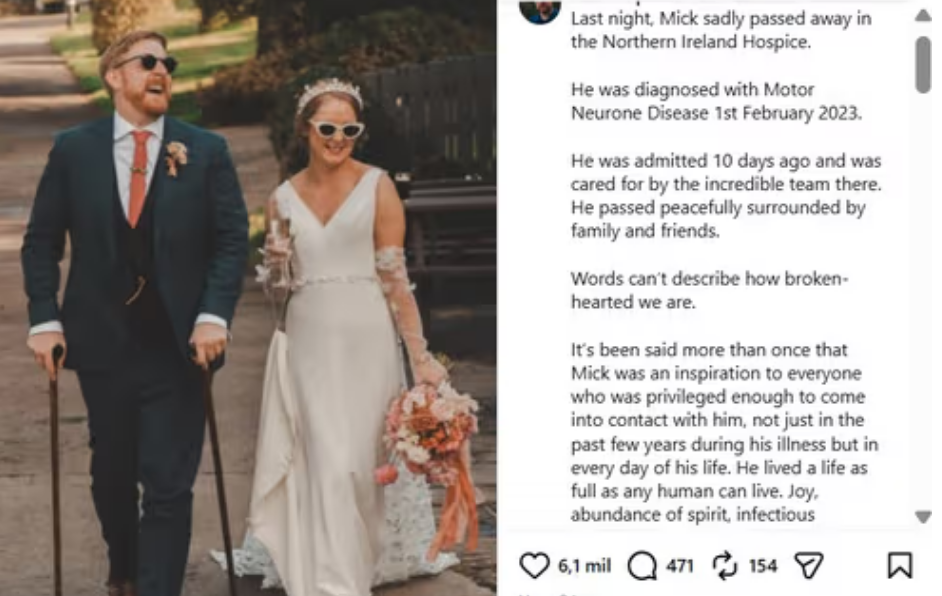942x596 pixels.
Task: Share the post with the paper plane icon
Action: coord(808,566)
